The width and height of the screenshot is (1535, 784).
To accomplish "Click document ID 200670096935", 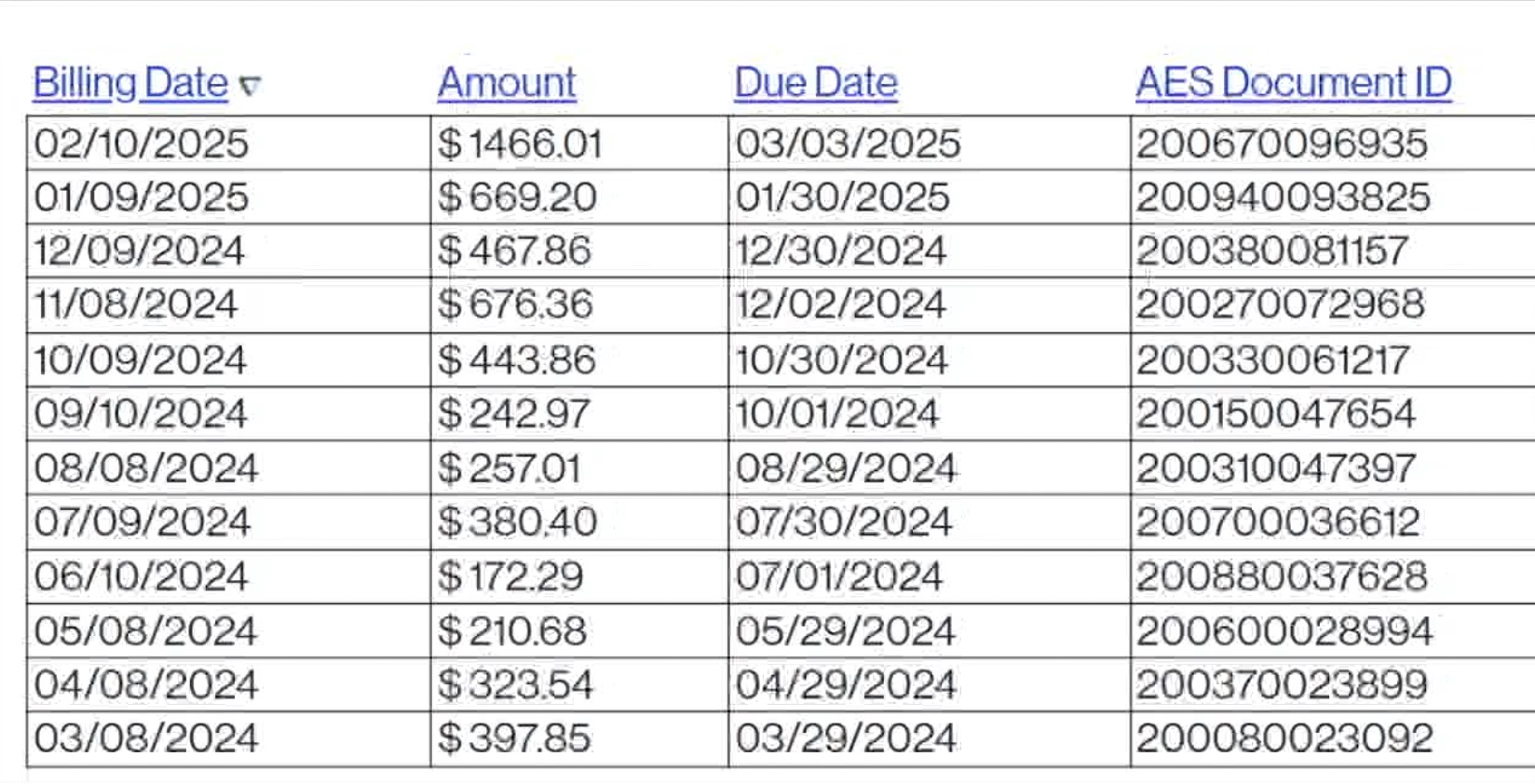I will tap(1333, 143).
